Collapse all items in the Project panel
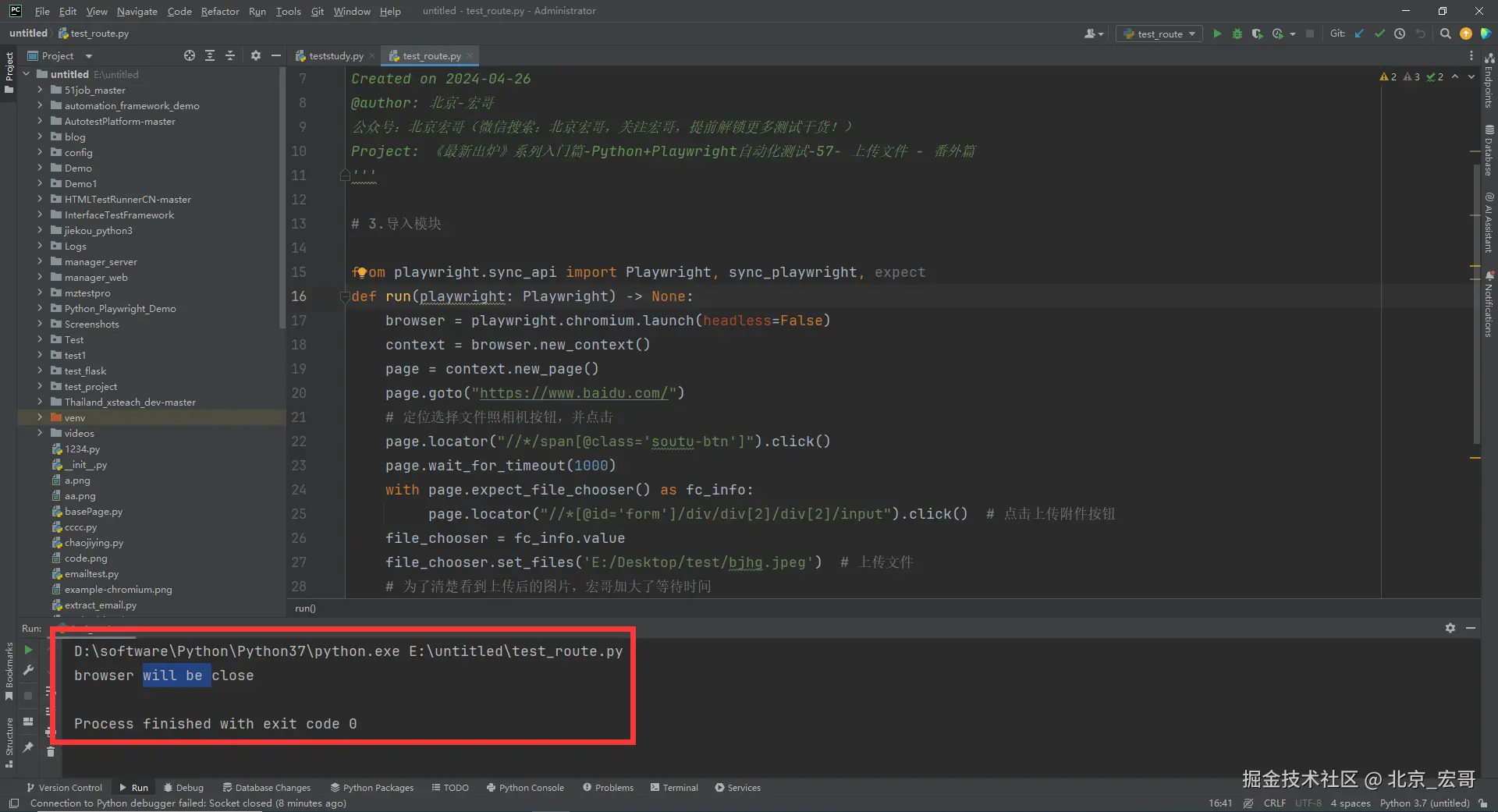1498x812 pixels. 230,55
